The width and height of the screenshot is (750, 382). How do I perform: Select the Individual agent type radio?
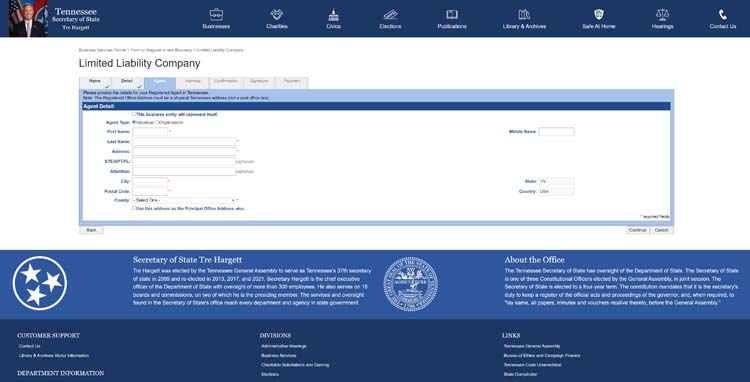[134, 122]
